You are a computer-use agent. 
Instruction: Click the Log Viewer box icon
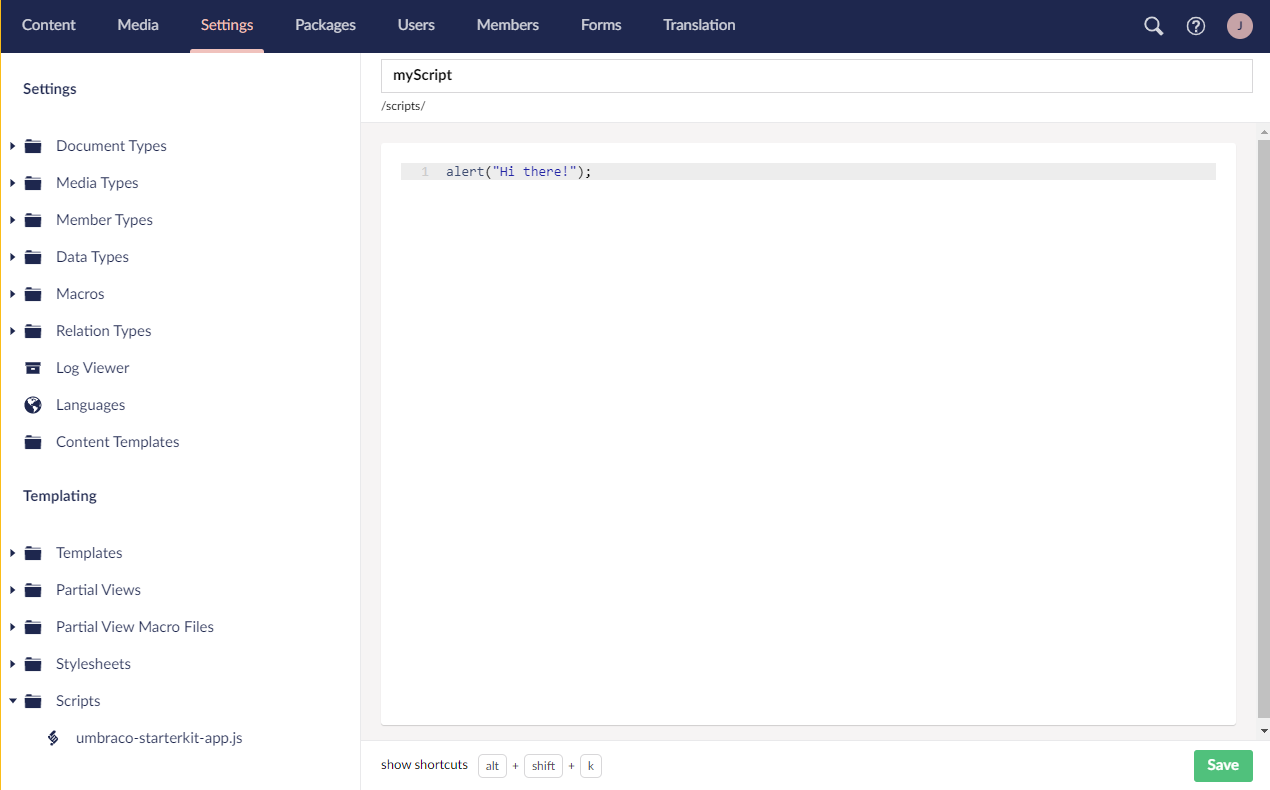[33, 368]
